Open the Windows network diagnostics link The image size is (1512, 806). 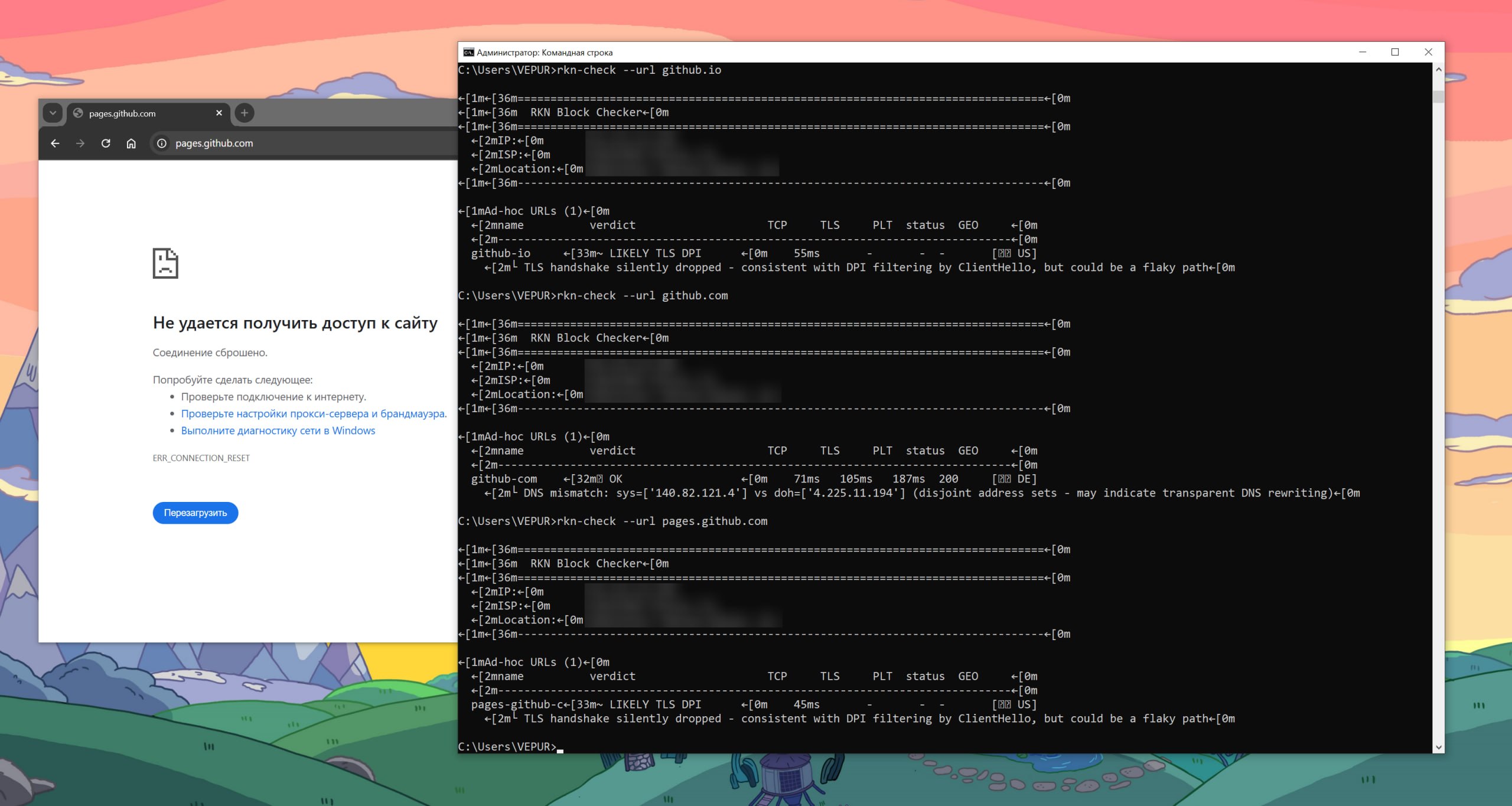tap(278, 431)
